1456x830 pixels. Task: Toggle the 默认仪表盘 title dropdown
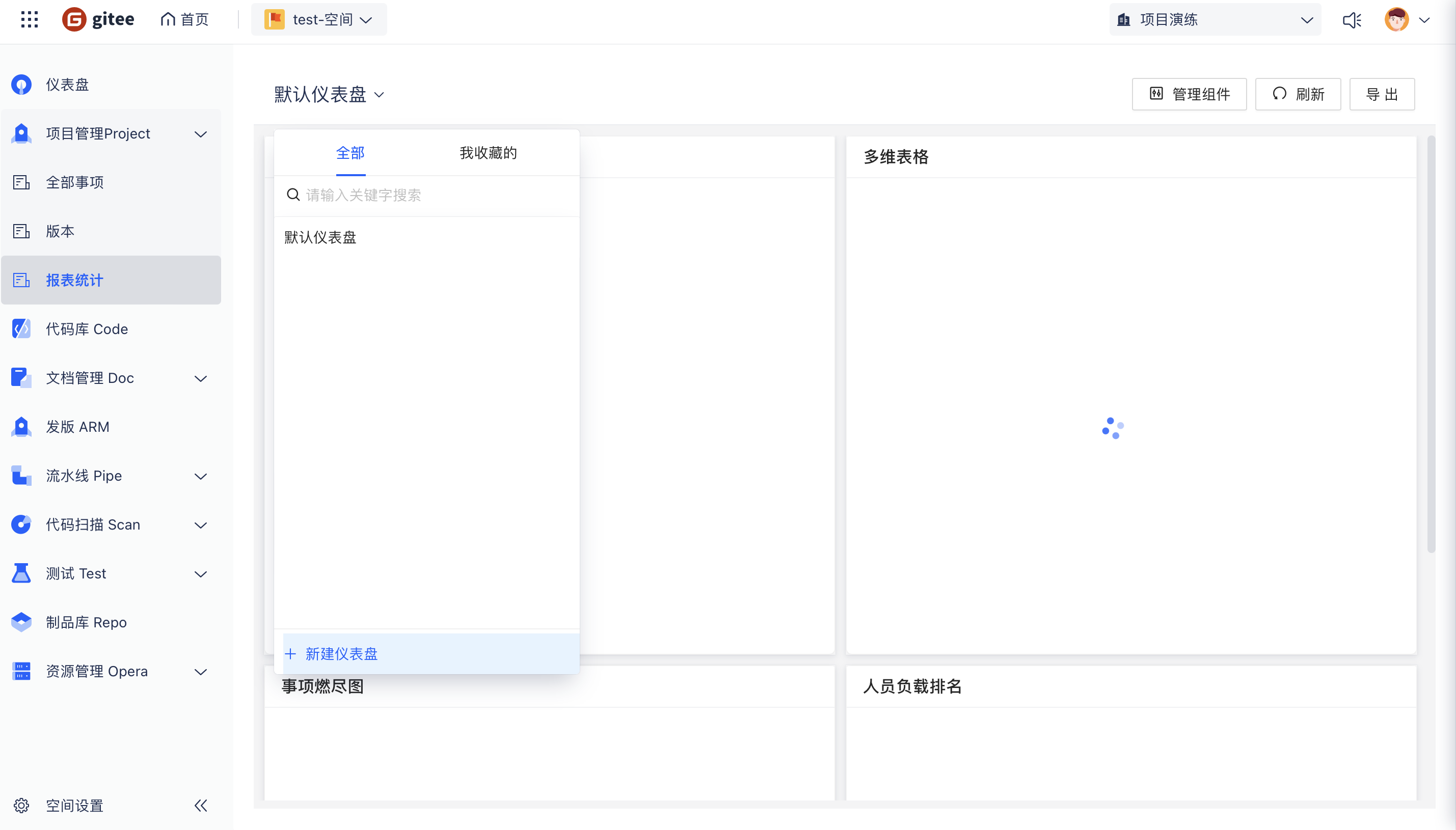pos(329,94)
